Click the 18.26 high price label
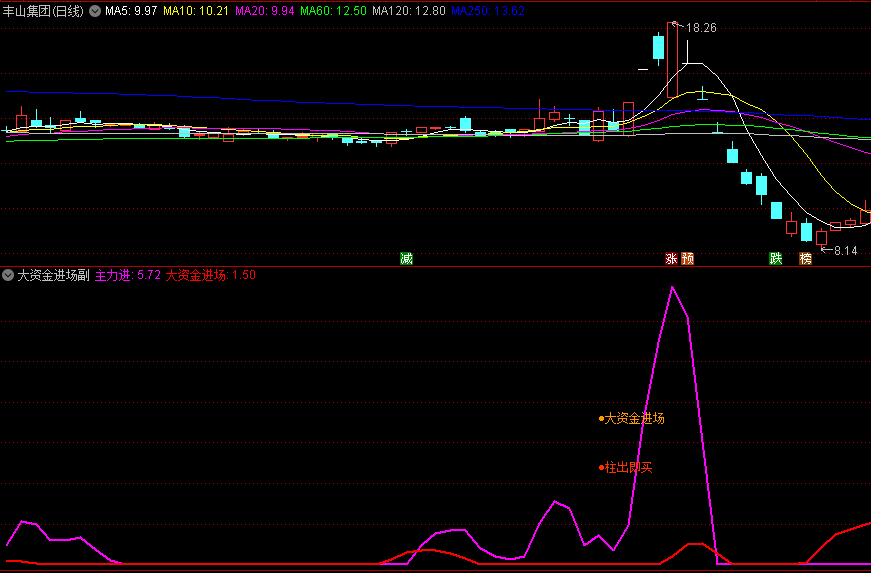Image resolution: width=871 pixels, height=573 pixels. click(x=701, y=28)
